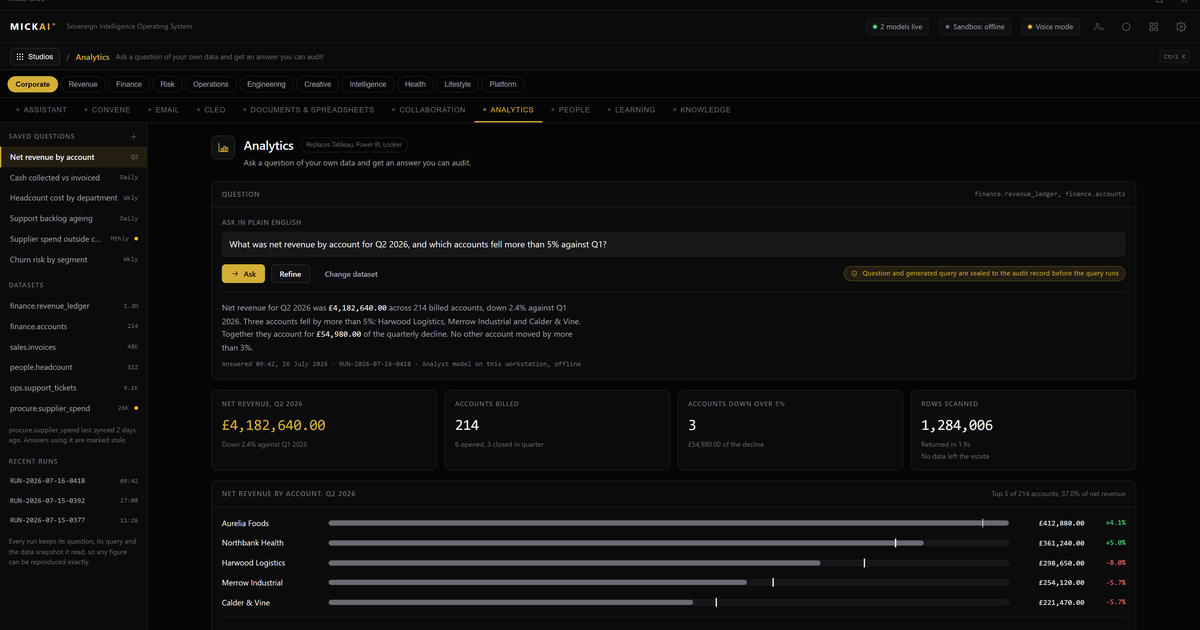Open recent run RUN-2026-07-16-0418
Screen dimensions: 1200x630
(73, 480)
